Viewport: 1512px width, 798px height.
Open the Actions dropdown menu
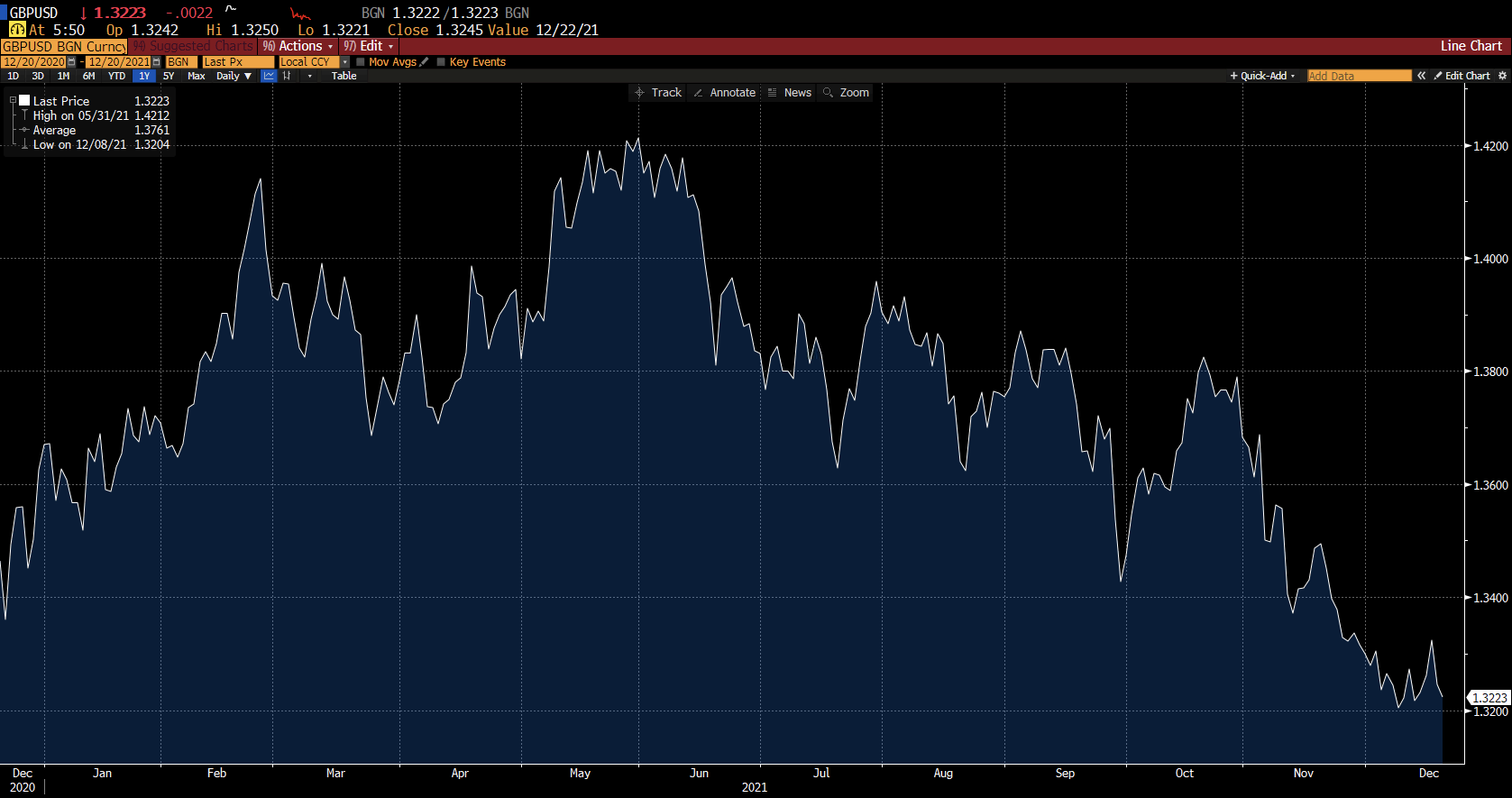[298, 46]
